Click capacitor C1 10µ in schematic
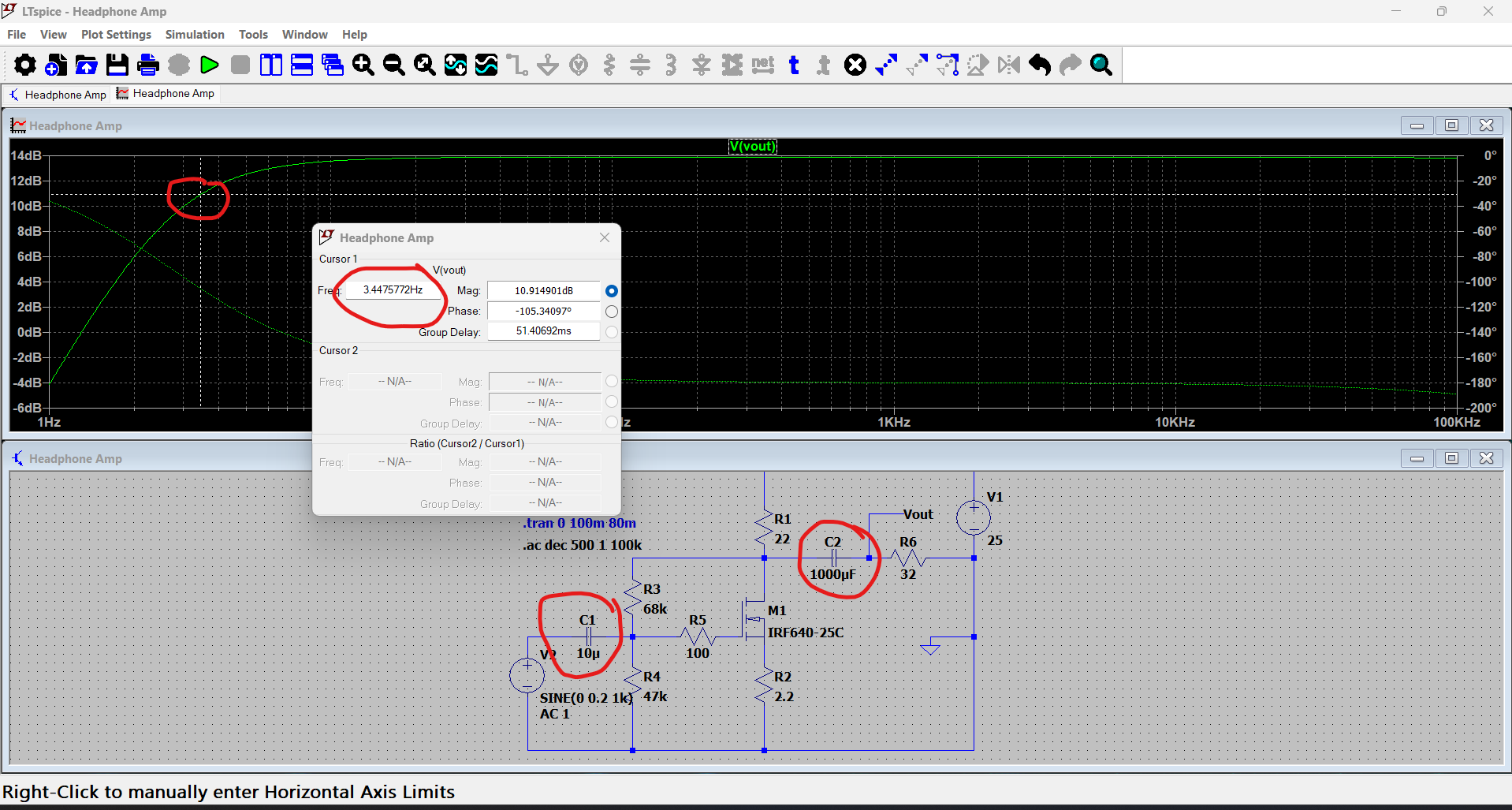 point(588,636)
